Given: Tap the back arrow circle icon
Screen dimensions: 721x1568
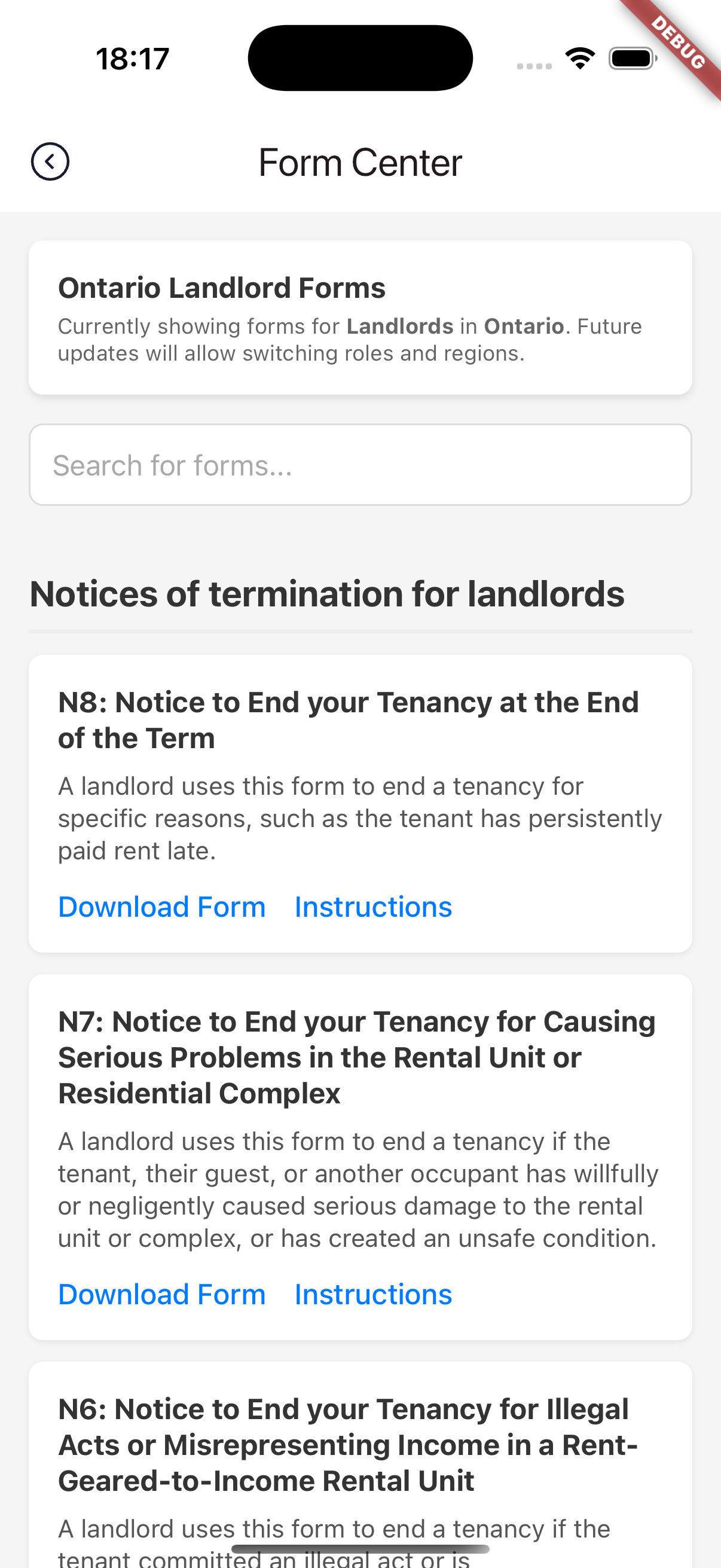Looking at the screenshot, I should point(50,162).
